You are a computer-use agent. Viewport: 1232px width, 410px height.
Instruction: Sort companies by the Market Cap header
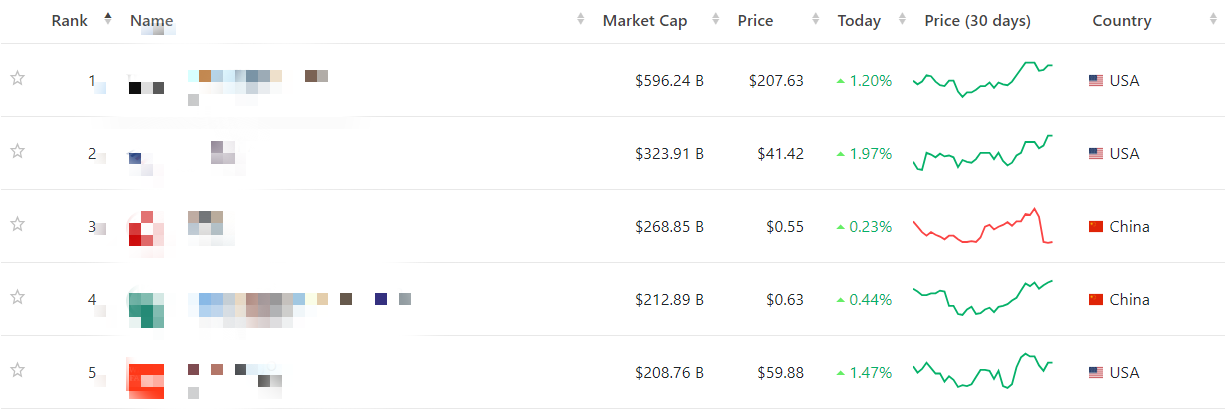[645, 21]
